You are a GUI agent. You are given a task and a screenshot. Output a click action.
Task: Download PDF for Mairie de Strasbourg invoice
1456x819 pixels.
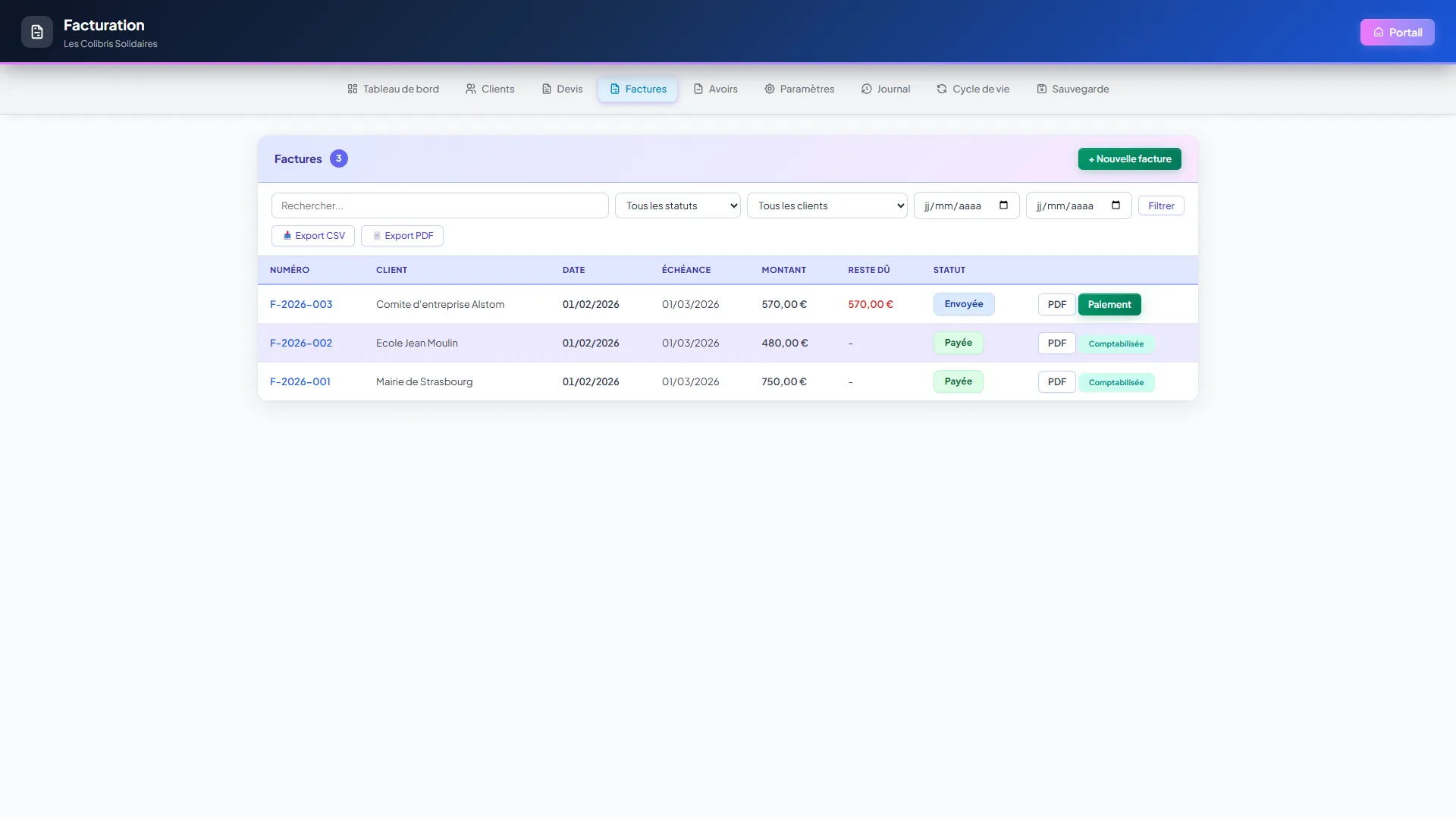(x=1057, y=381)
